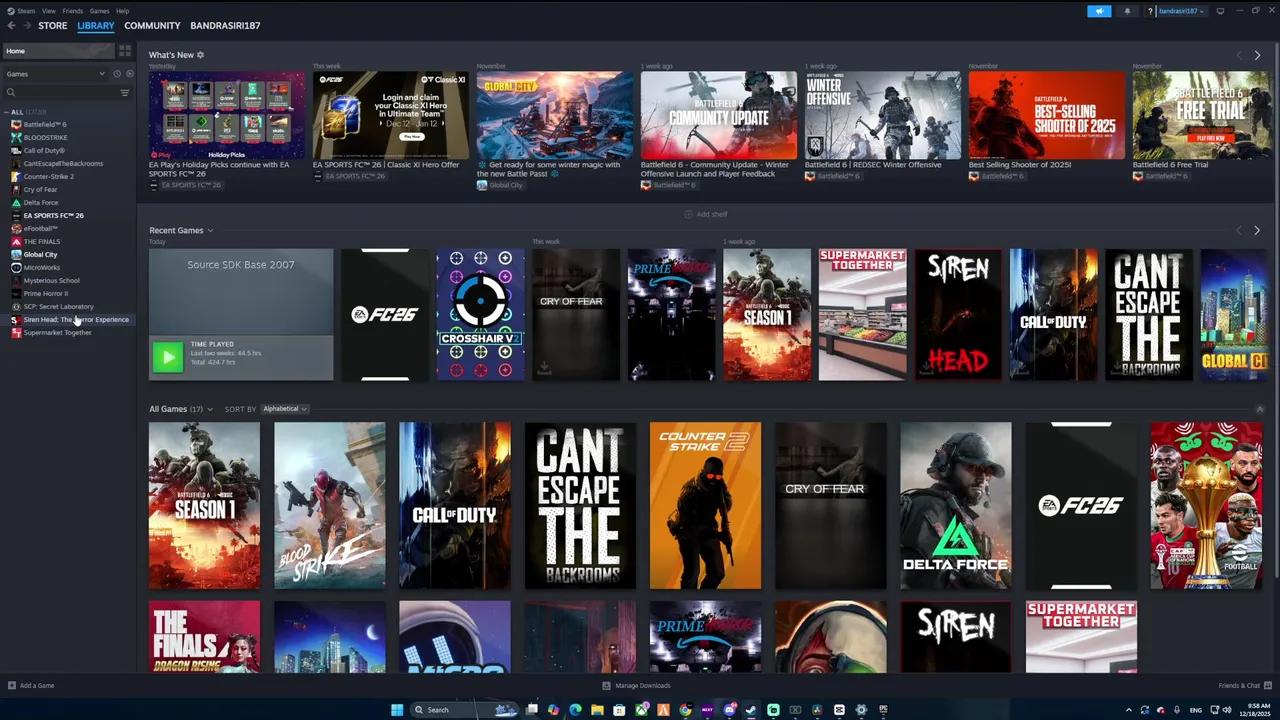Screen dimensions: 1280x720
Task: Switch library to grid collections view icon
Action: tap(125, 51)
